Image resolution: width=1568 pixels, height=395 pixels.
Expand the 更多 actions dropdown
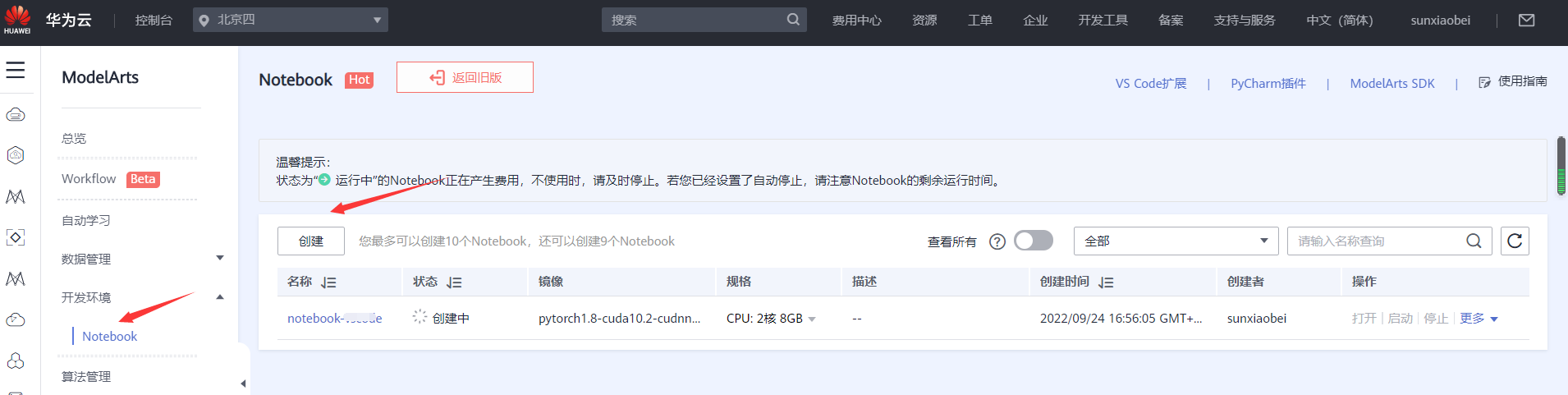(1479, 319)
